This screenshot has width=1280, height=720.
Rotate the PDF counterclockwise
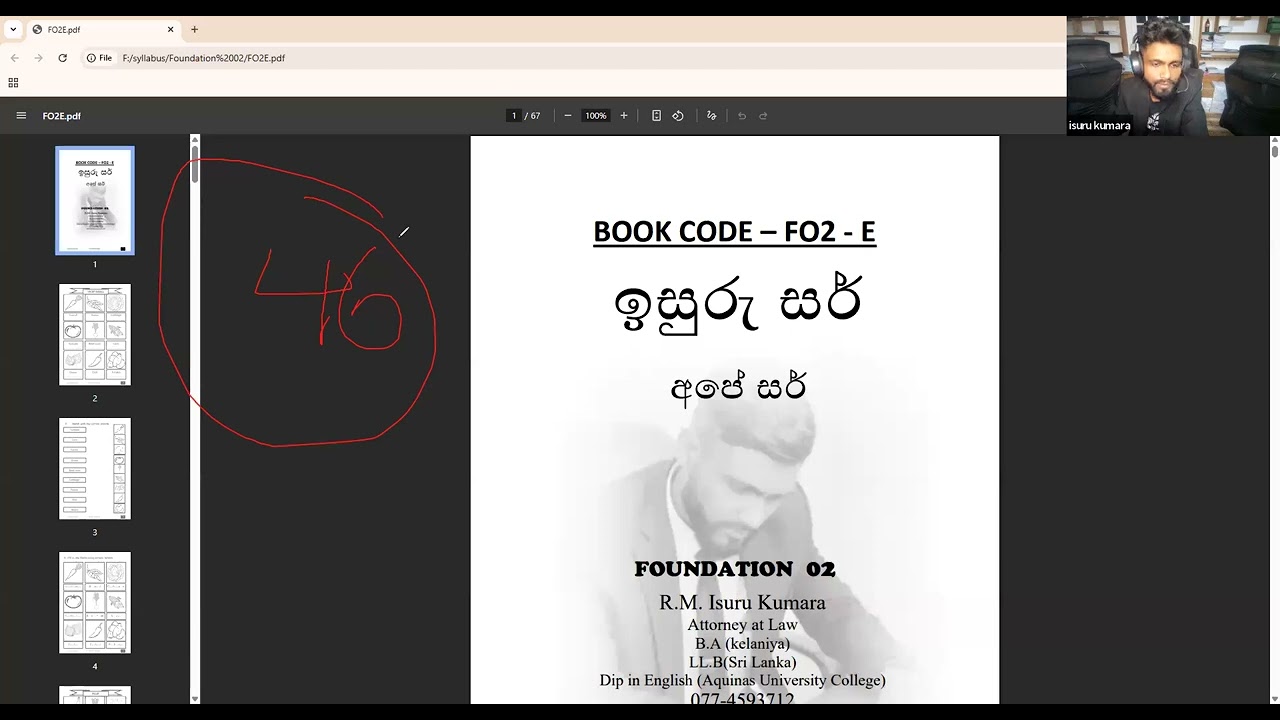click(678, 116)
